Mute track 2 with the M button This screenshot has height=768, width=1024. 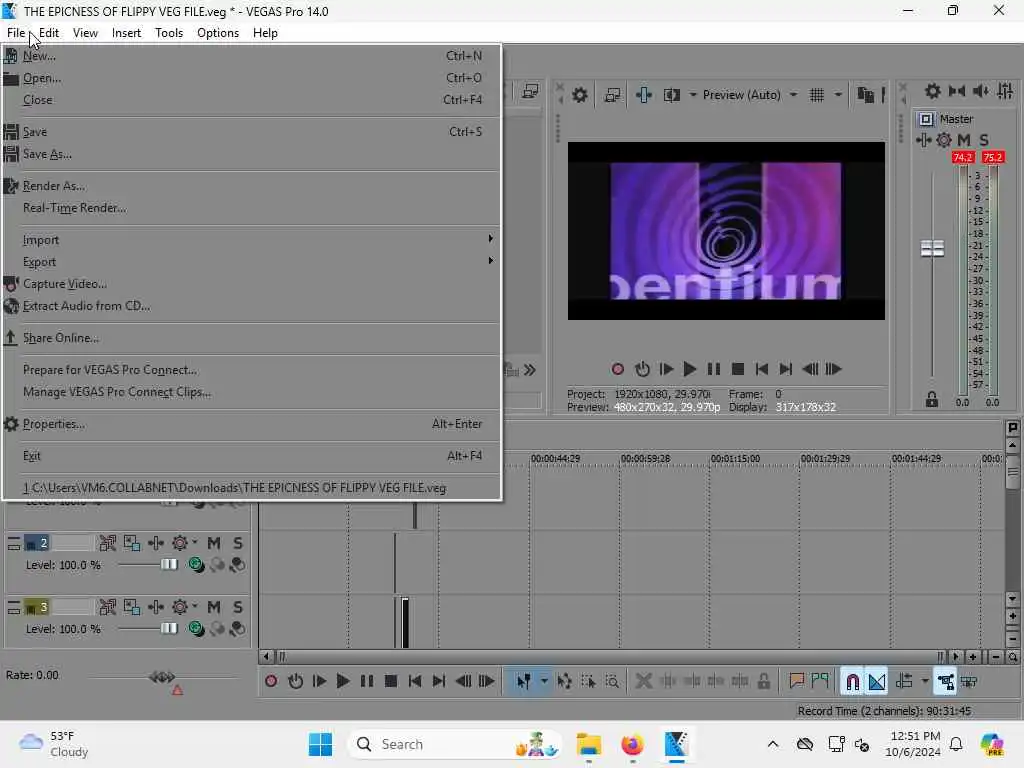click(214, 543)
